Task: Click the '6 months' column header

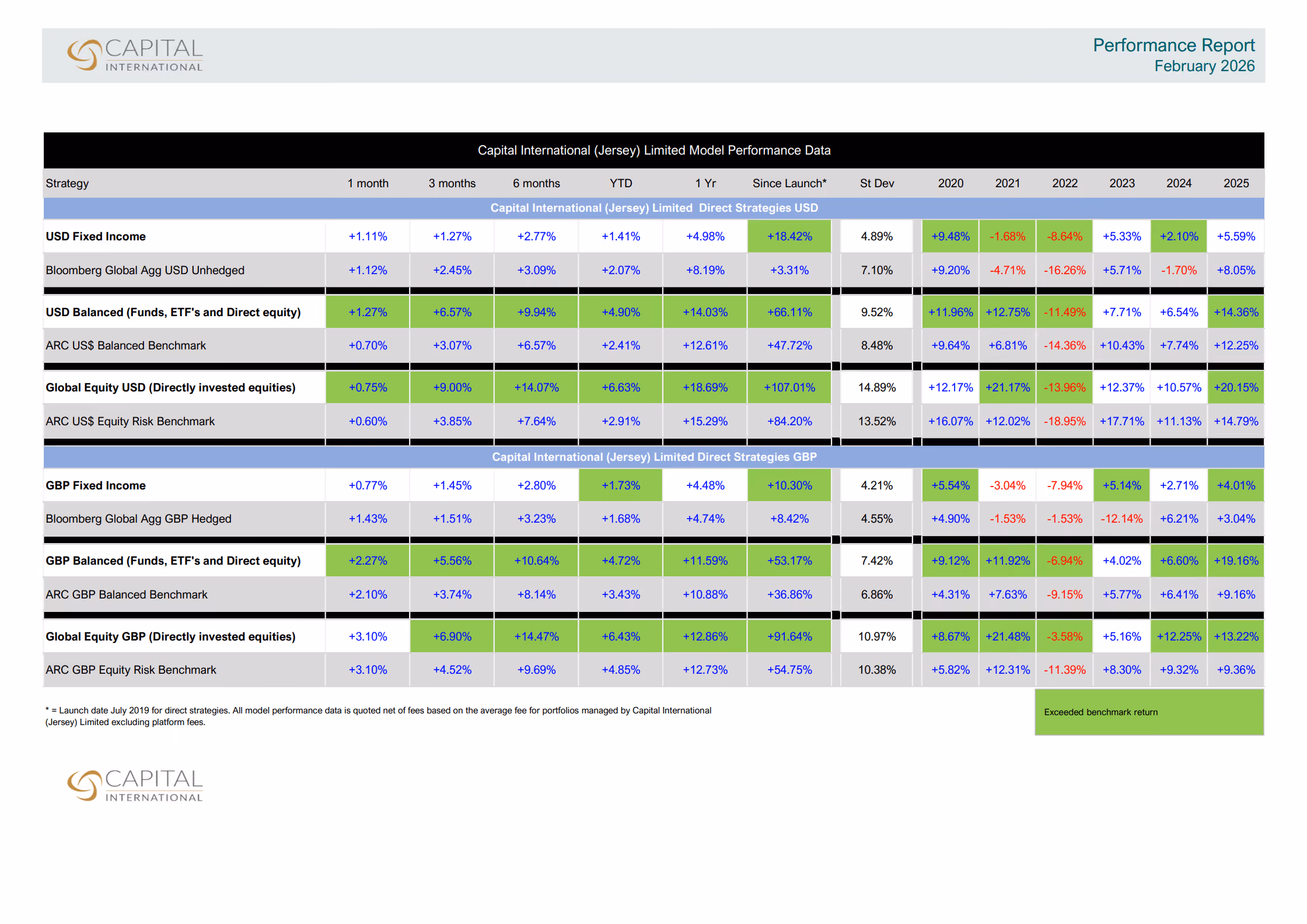Action: tap(536, 183)
